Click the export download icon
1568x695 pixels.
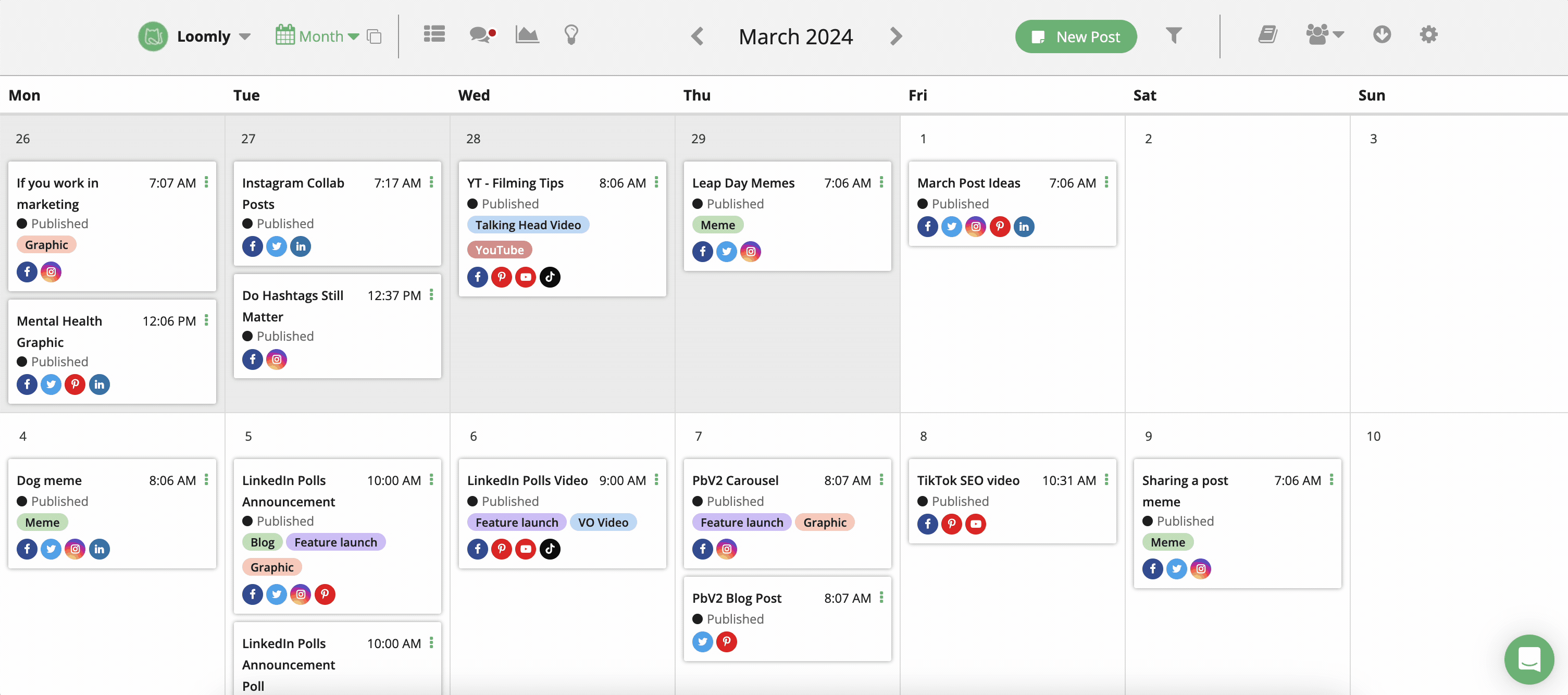[1382, 35]
